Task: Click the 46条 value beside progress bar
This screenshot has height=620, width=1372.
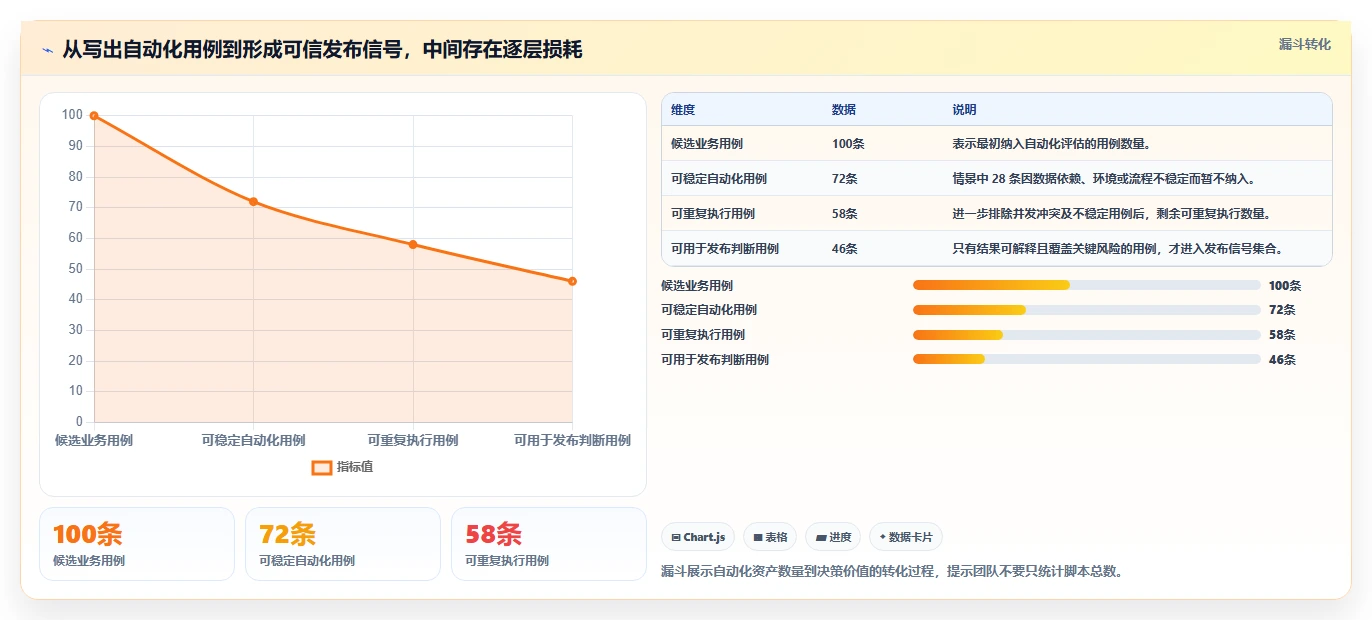Action: pos(1282,360)
